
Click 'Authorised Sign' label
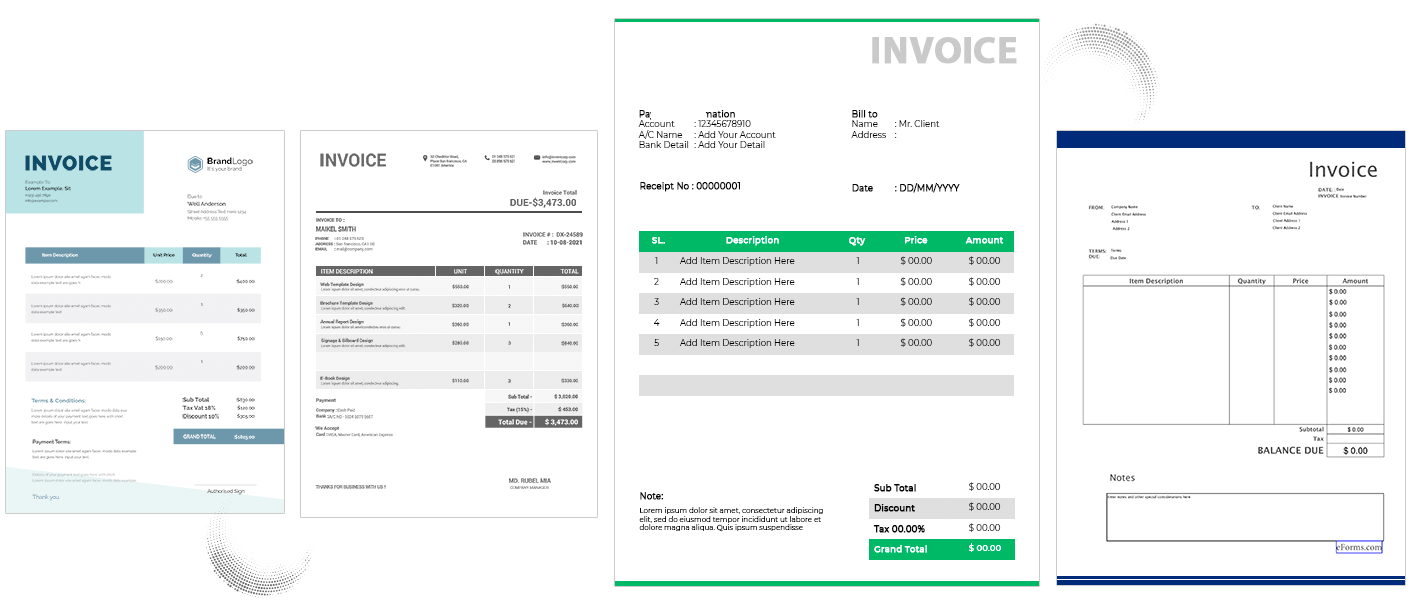click(225, 491)
